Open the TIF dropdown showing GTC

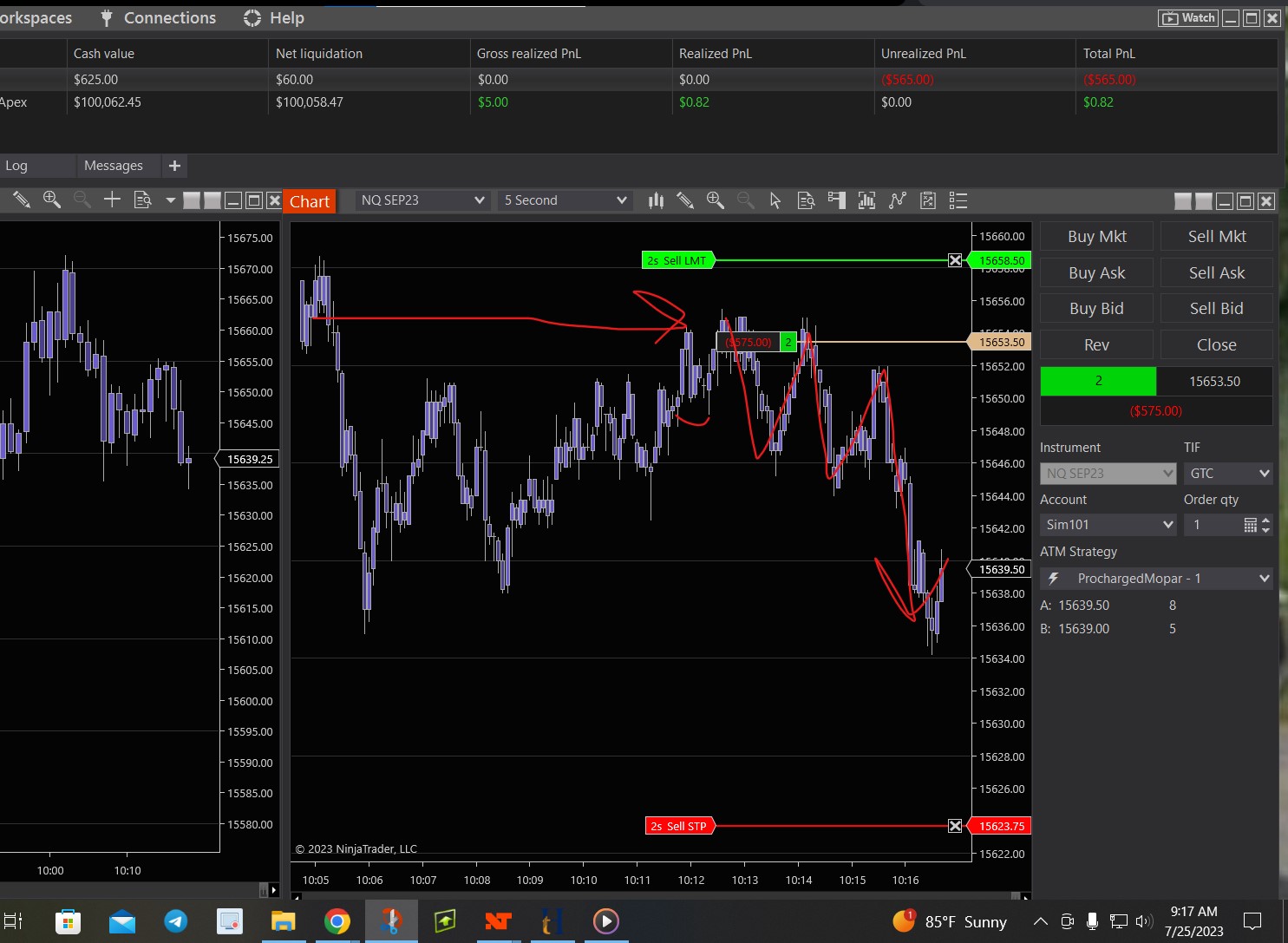(1228, 474)
